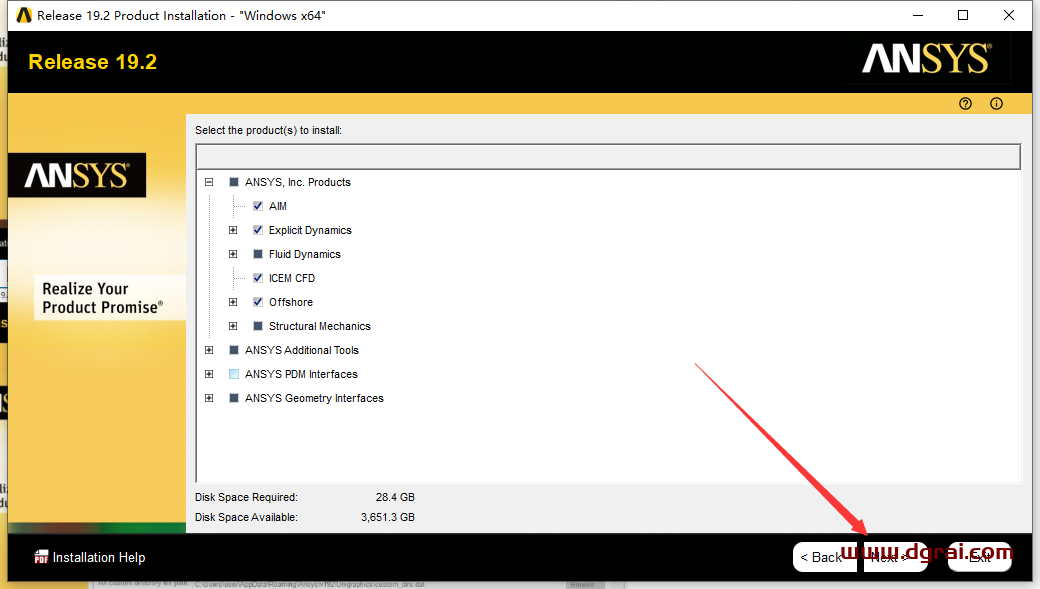
Task: Click the '3,651.3 GB' disk space available value
Action: click(x=388, y=517)
